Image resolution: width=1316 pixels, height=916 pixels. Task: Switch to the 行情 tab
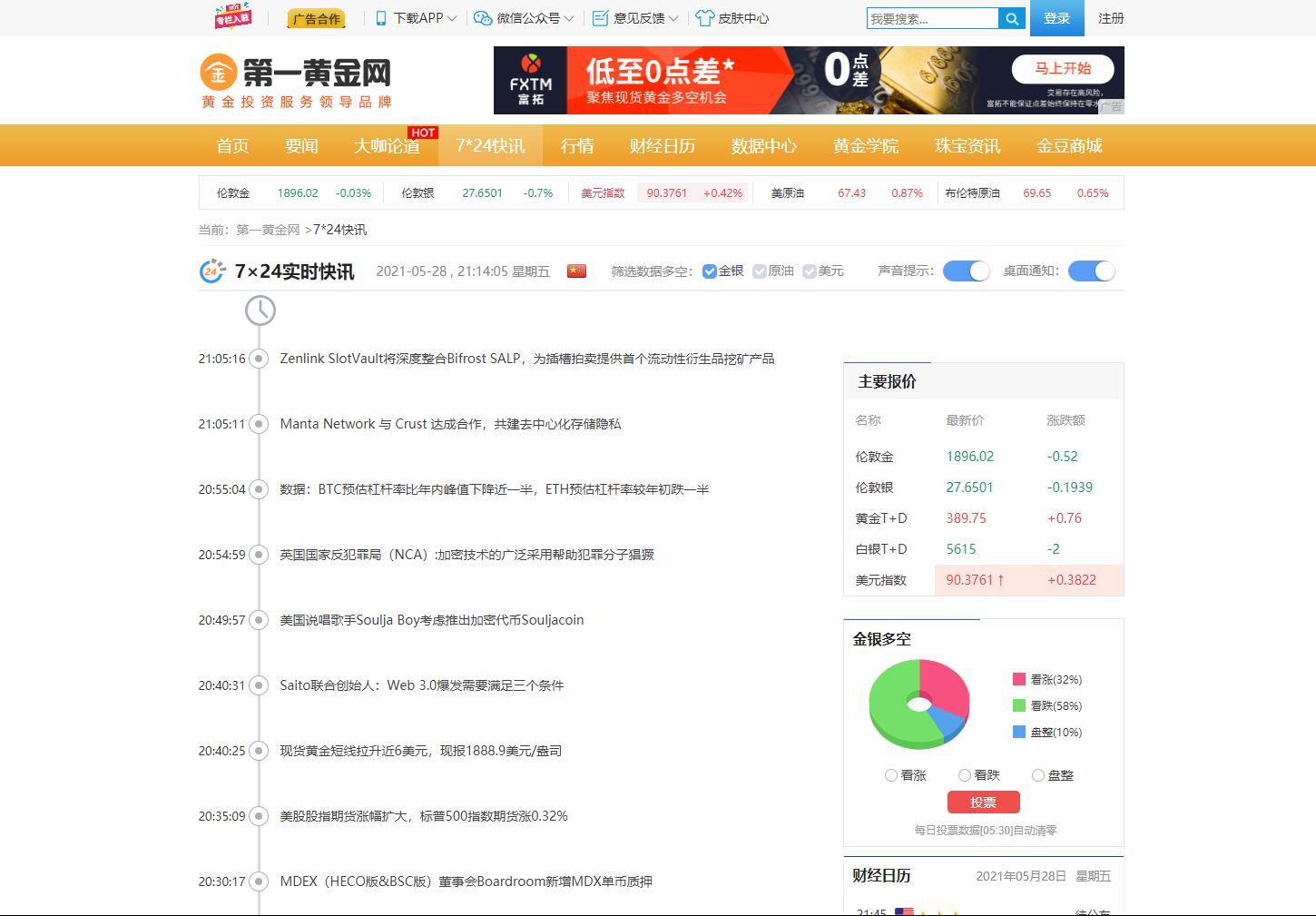[x=575, y=145]
